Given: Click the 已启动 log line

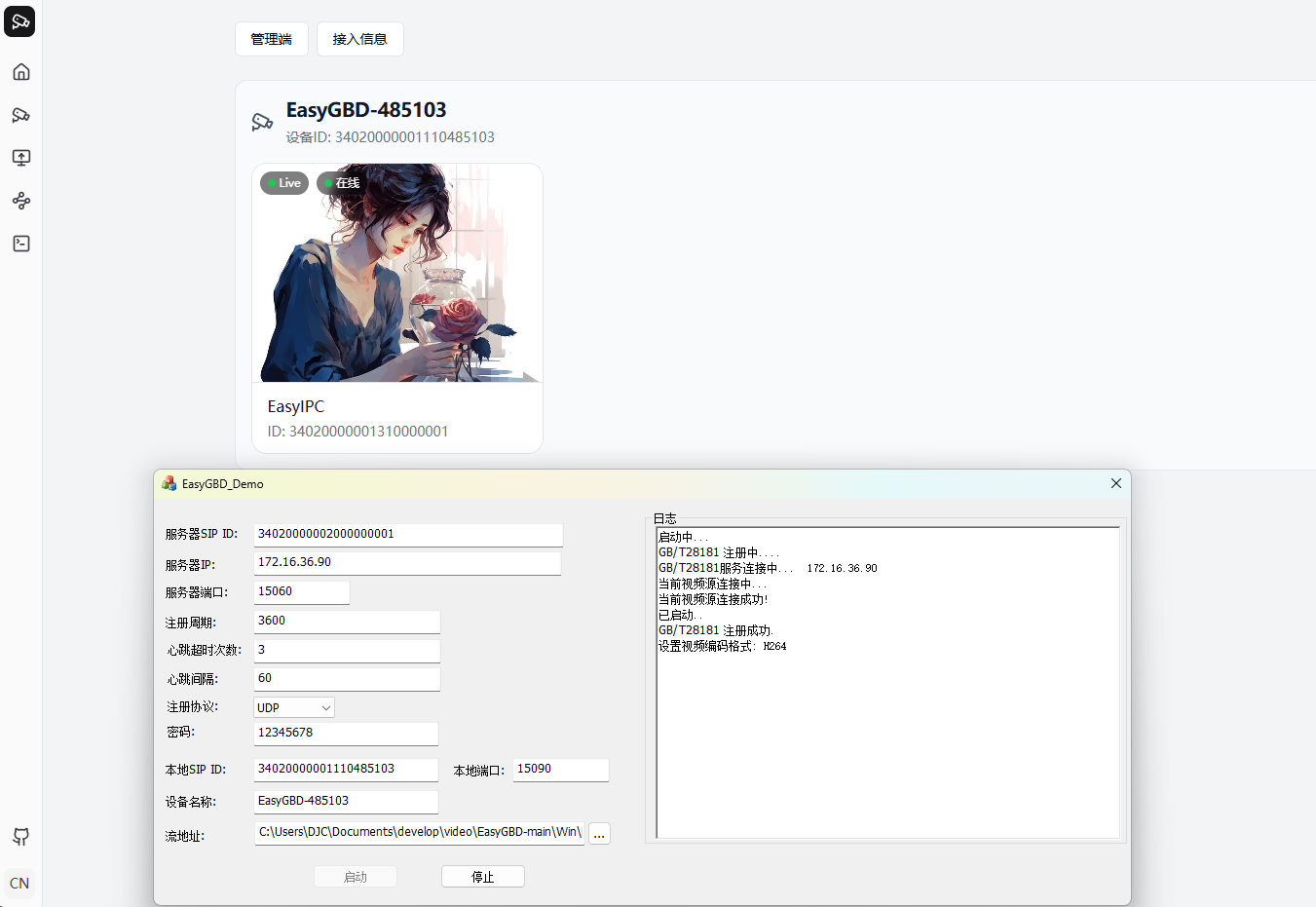Looking at the screenshot, I should pyautogui.click(x=681, y=615).
